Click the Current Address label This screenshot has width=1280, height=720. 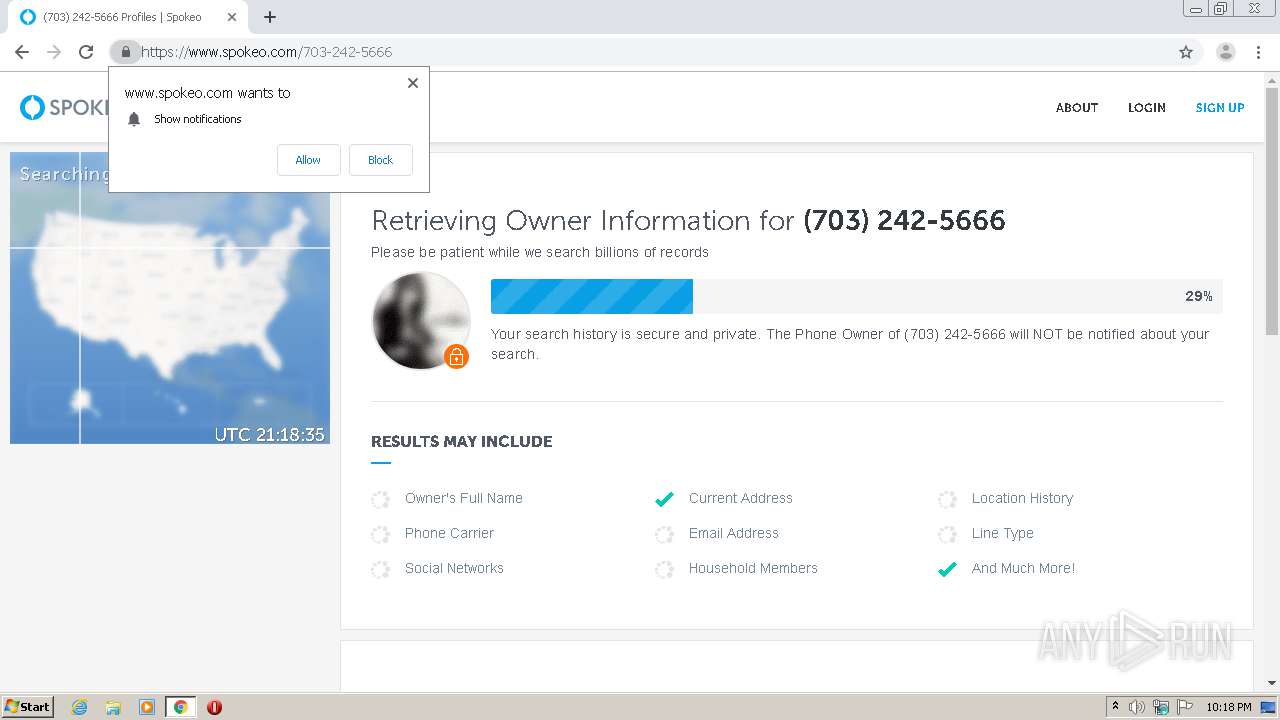pyautogui.click(x=740, y=498)
